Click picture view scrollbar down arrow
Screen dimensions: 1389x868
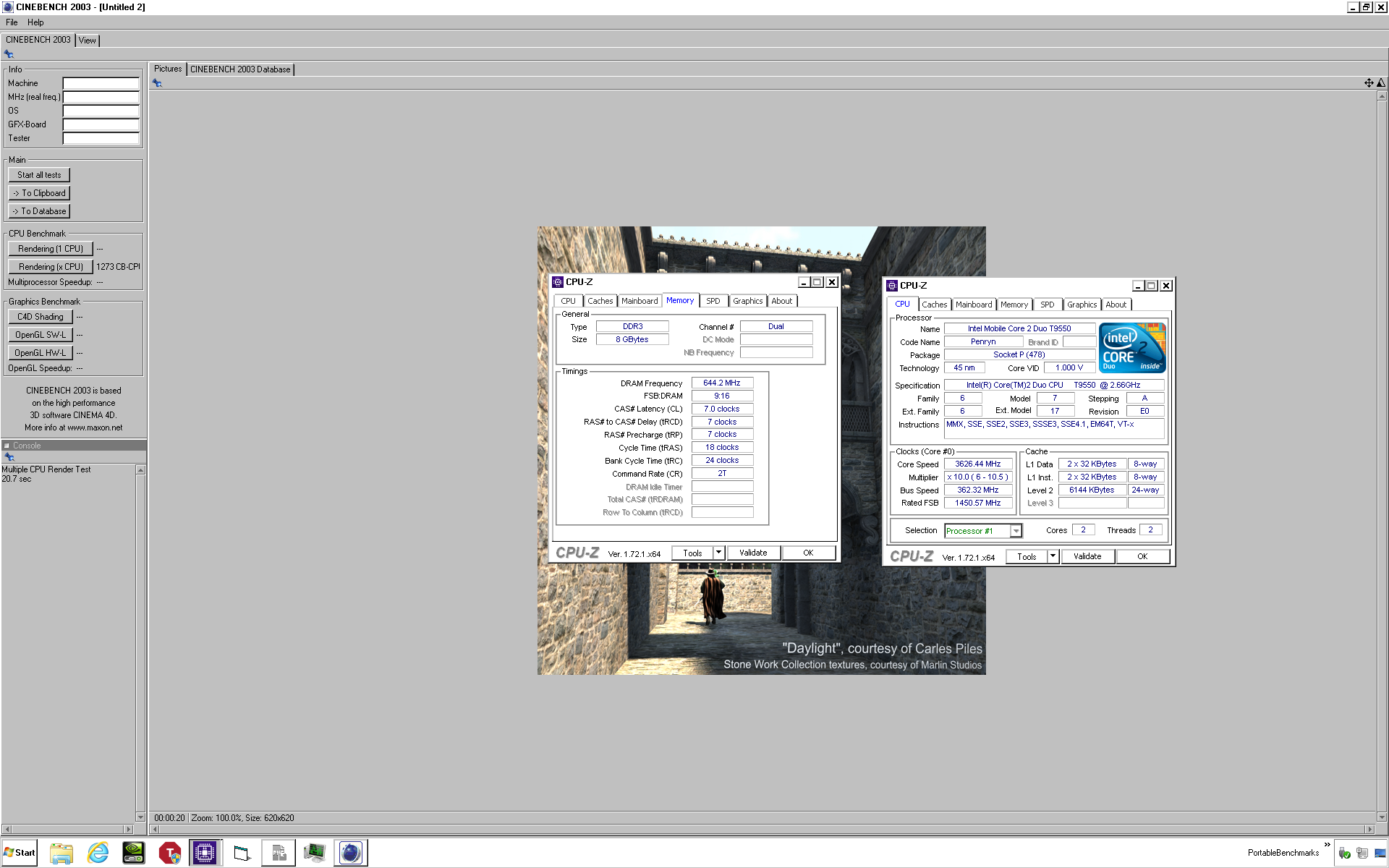(x=1382, y=817)
